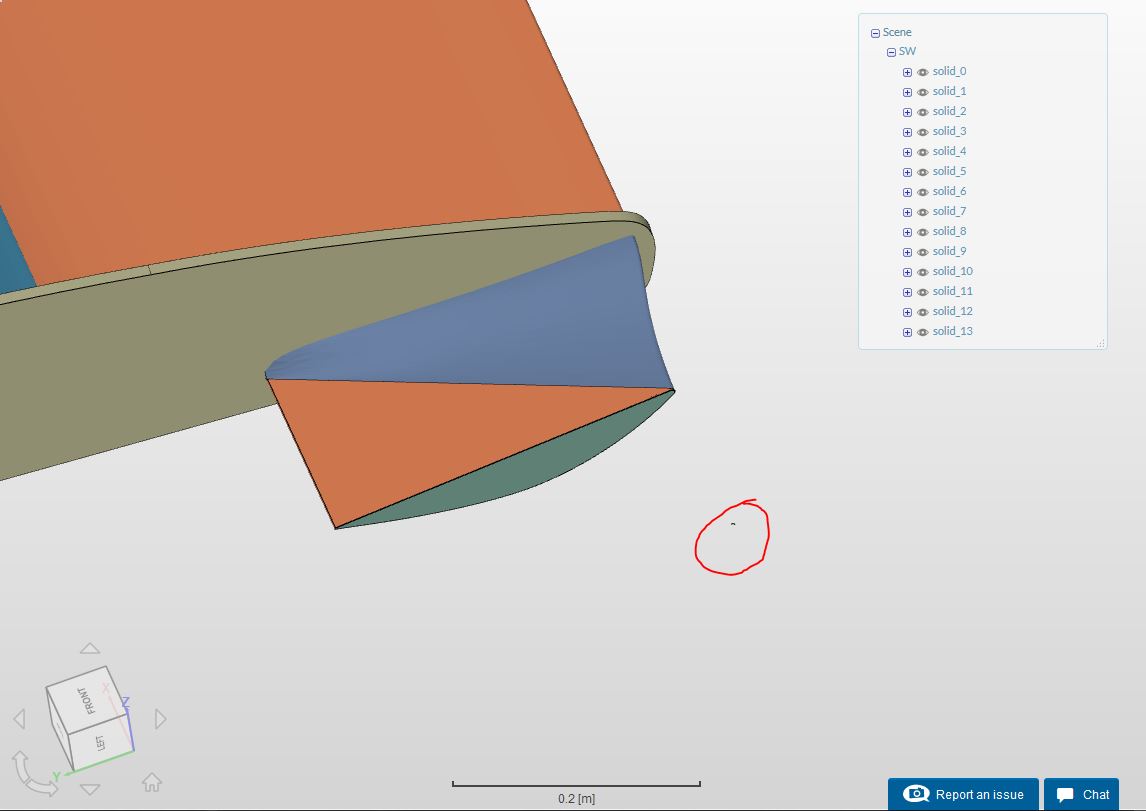
Task: Rotate view right with right arrow
Action: pyautogui.click(x=161, y=719)
